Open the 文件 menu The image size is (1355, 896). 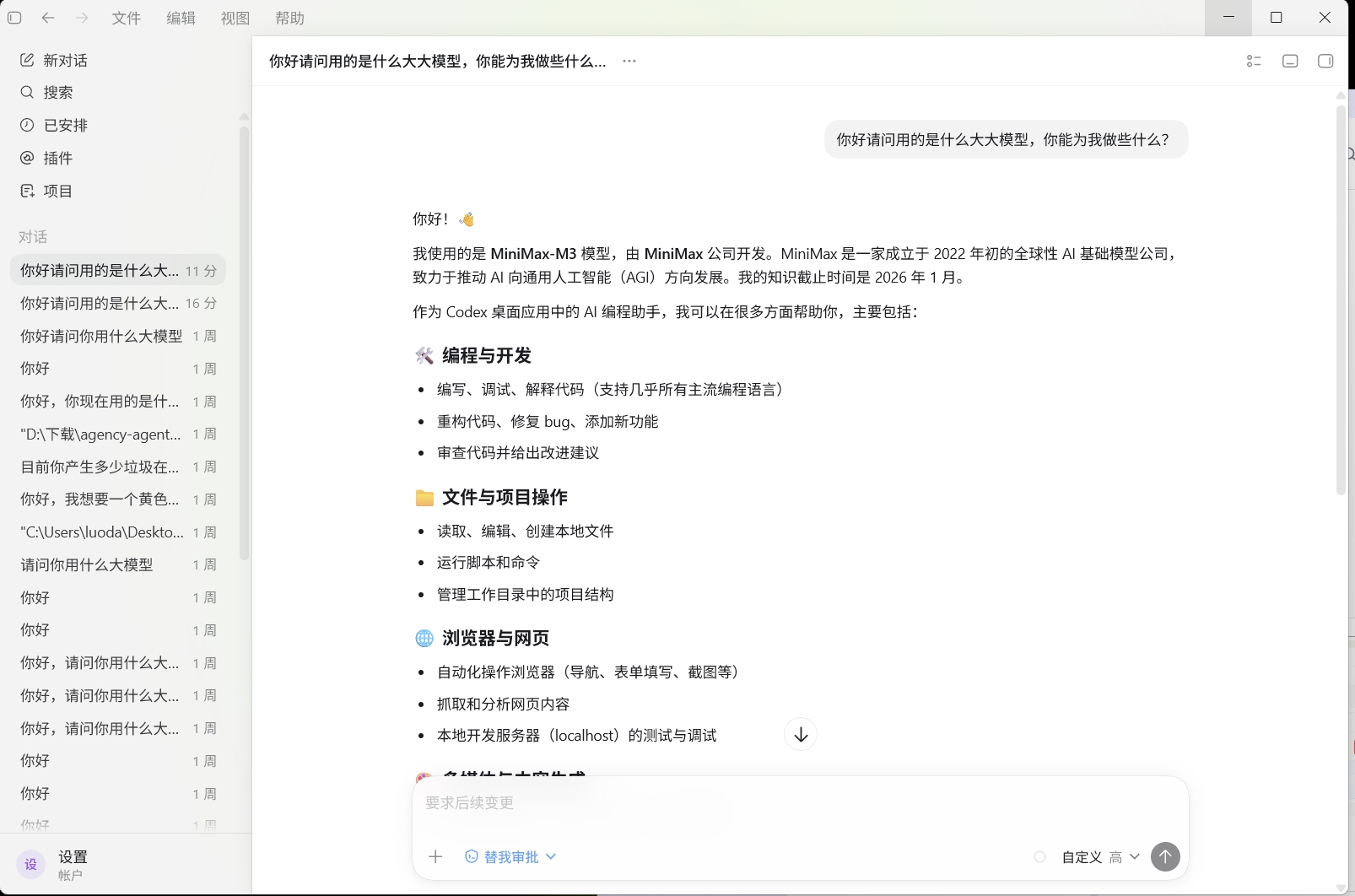(127, 18)
